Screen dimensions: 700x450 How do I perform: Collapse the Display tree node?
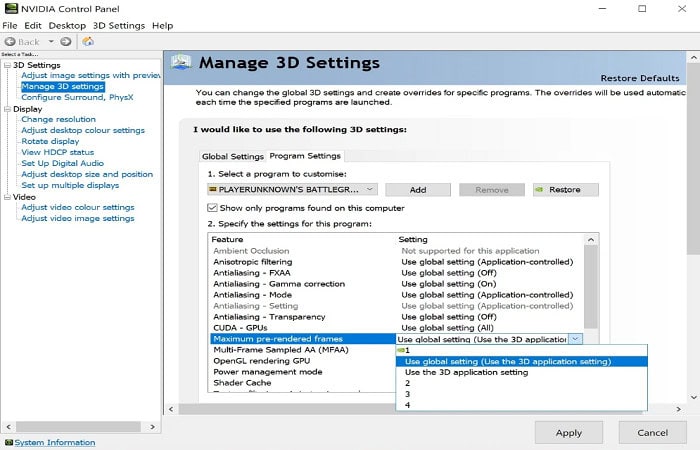(x=7, y=109)
